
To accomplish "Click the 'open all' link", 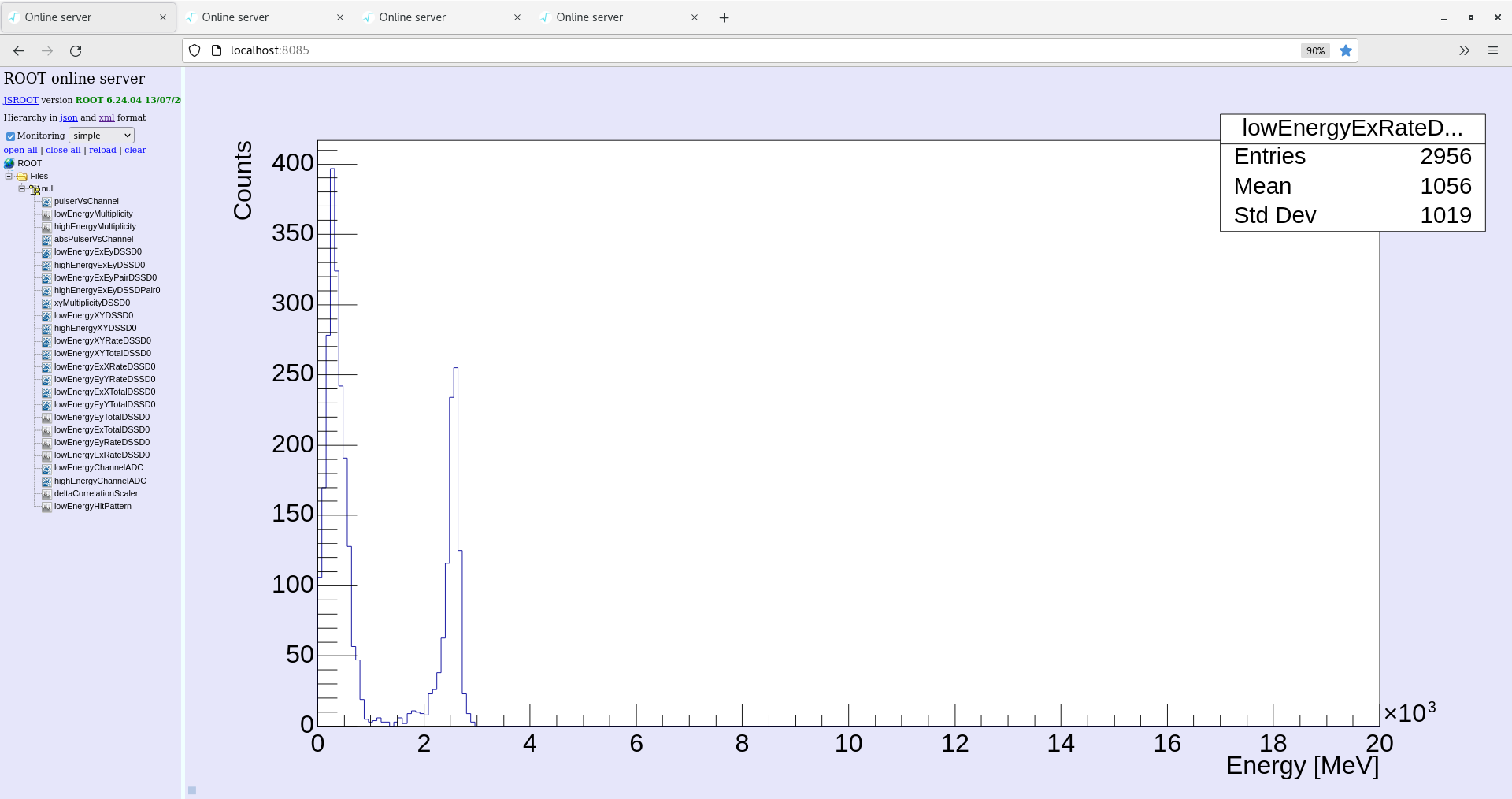I will coord(20,150).
